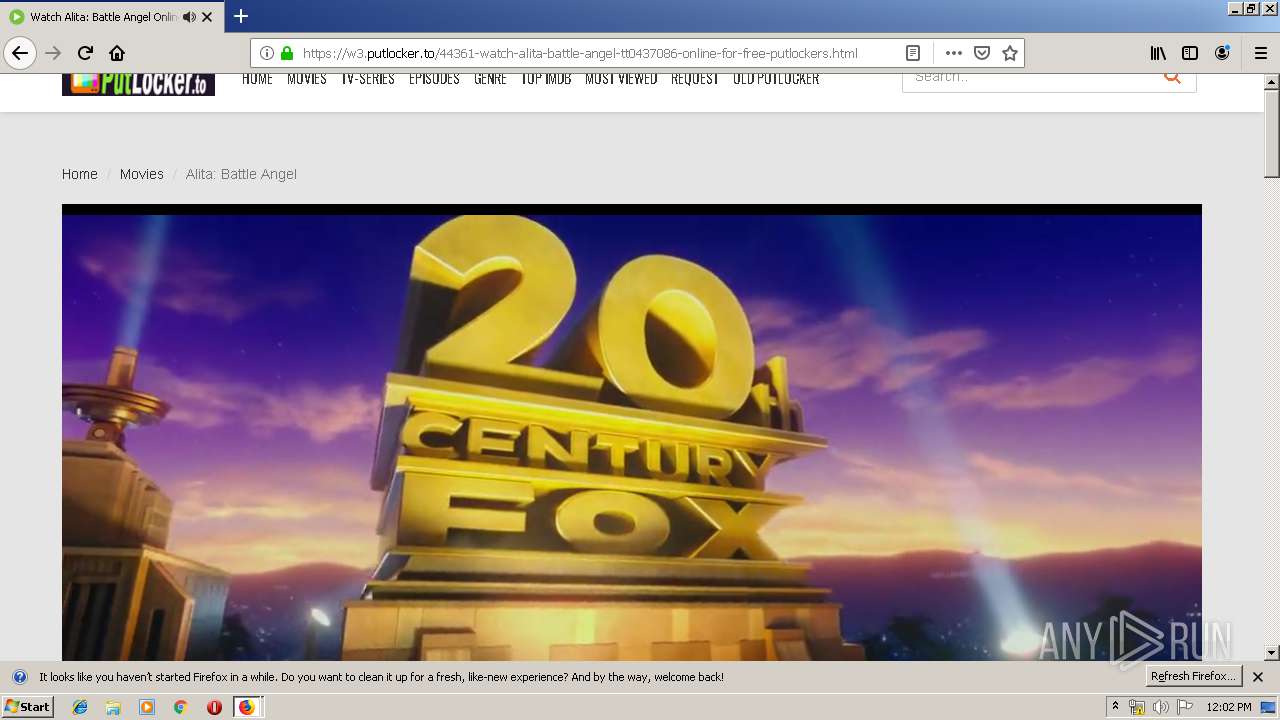Open page actions three-dot menu
Screen dimensions: 1280x720
(x=954, y=53)
